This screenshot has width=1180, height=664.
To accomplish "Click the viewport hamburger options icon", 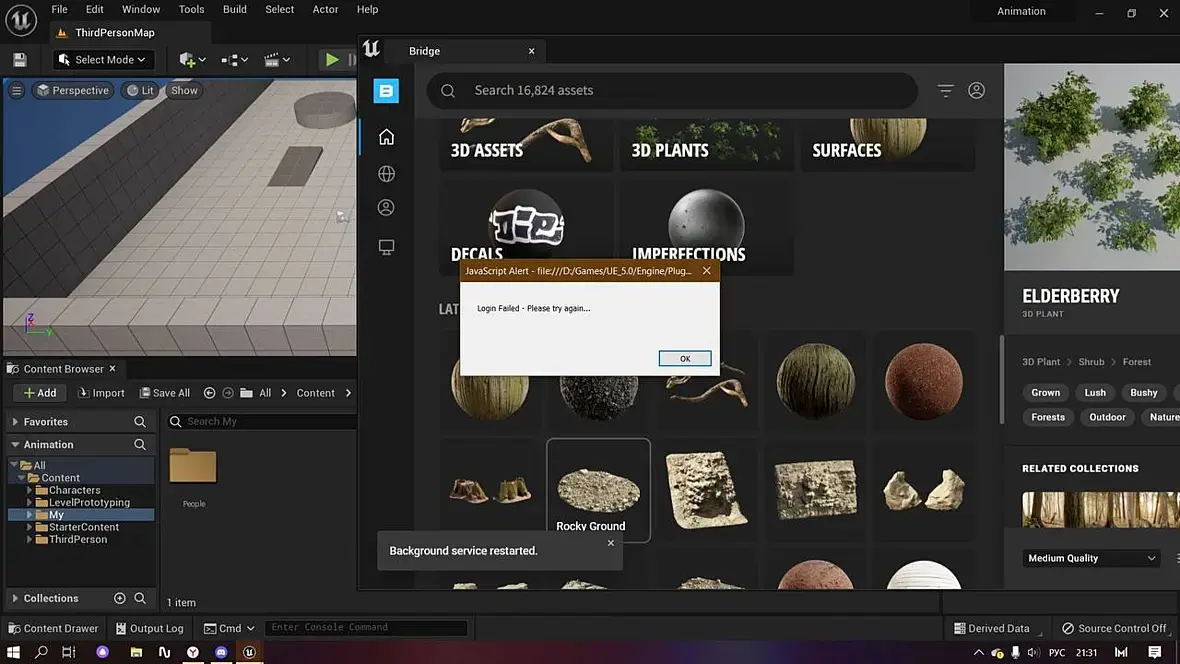I will [17, 90].
